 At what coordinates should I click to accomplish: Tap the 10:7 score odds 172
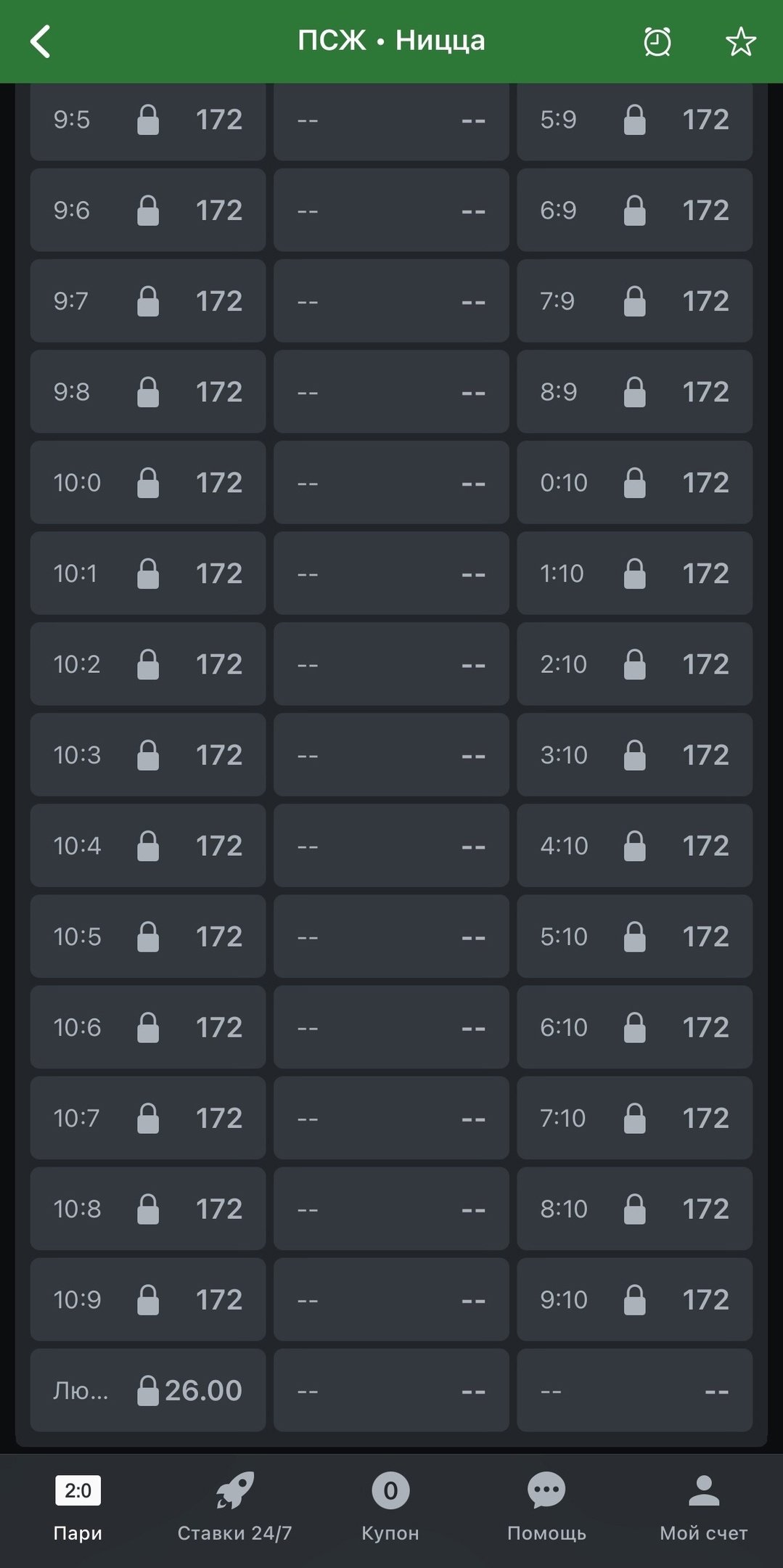(x=218, y=1118)
